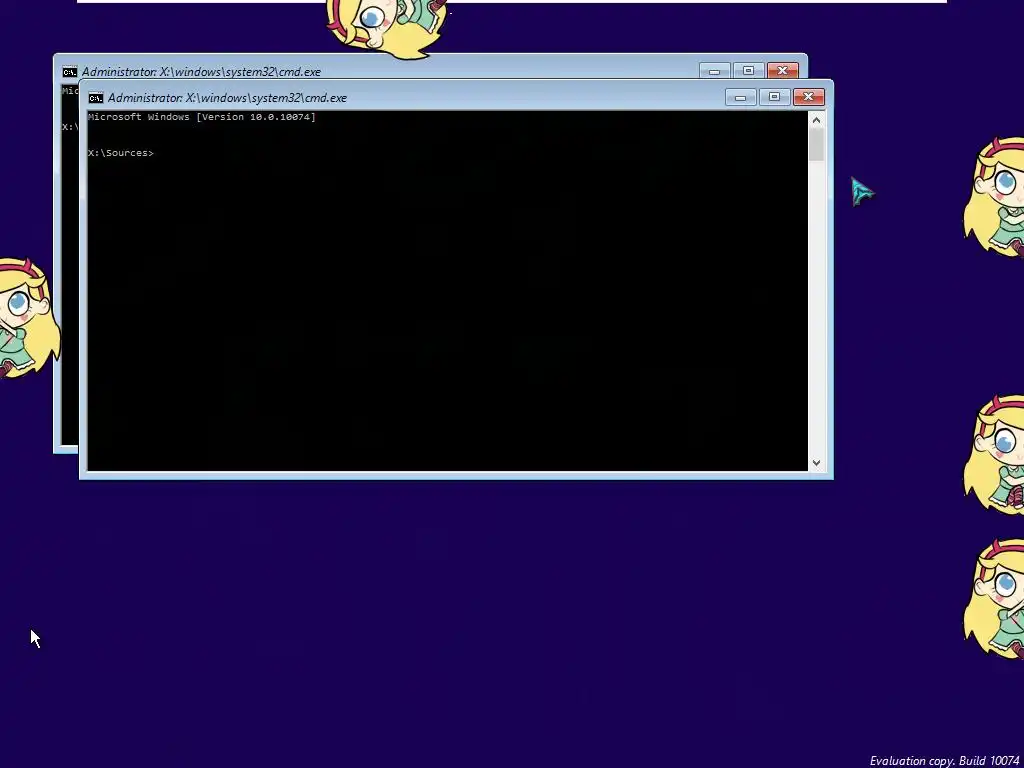
Task: Click the vertical scrollbar thumb in front console
Action: coord(816,145)
